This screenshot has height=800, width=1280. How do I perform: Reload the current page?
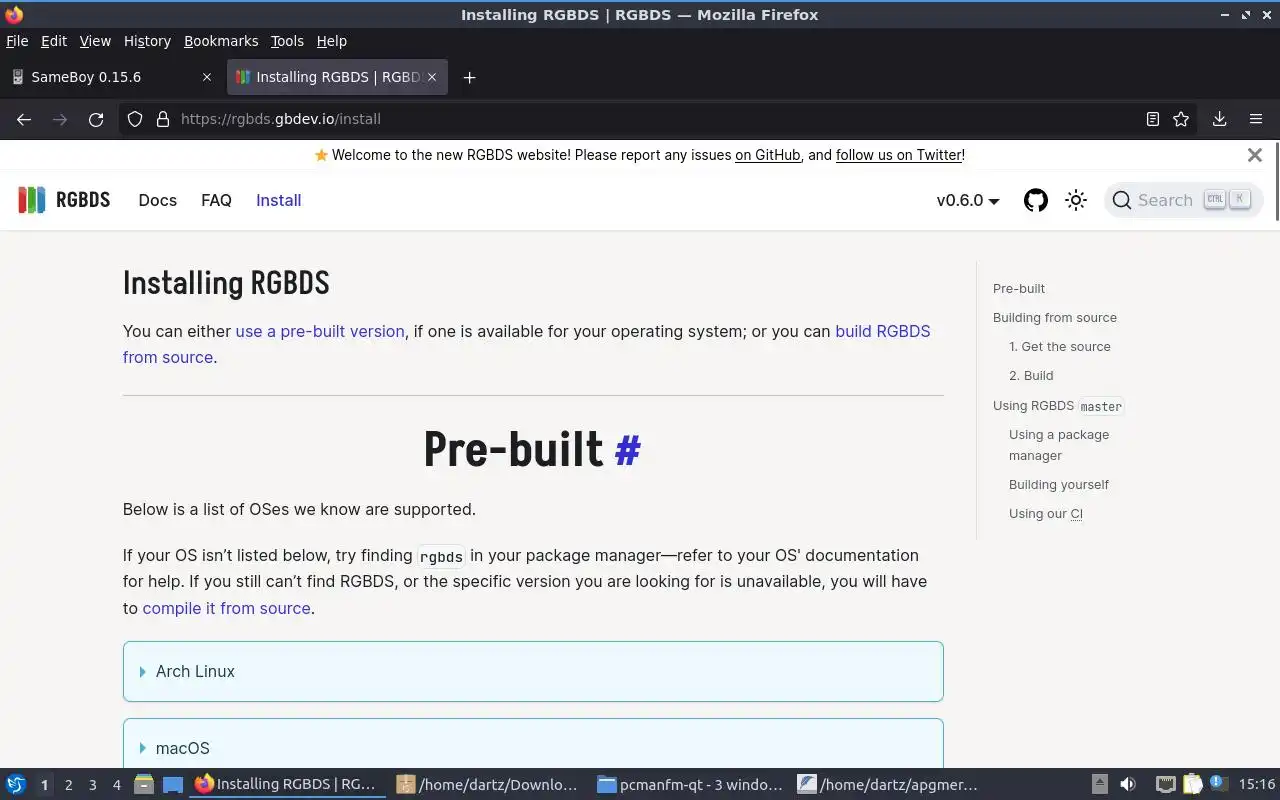tap(96, 119)
